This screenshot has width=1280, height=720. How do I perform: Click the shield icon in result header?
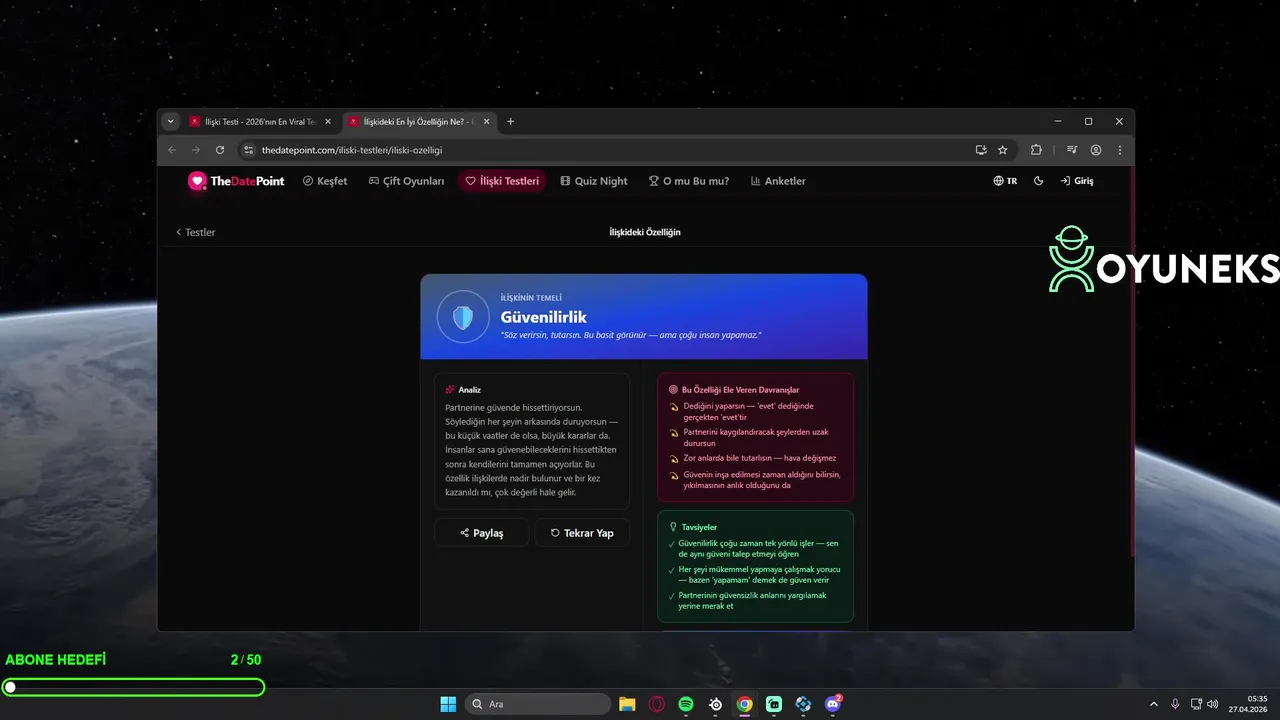tap(462, 317)
